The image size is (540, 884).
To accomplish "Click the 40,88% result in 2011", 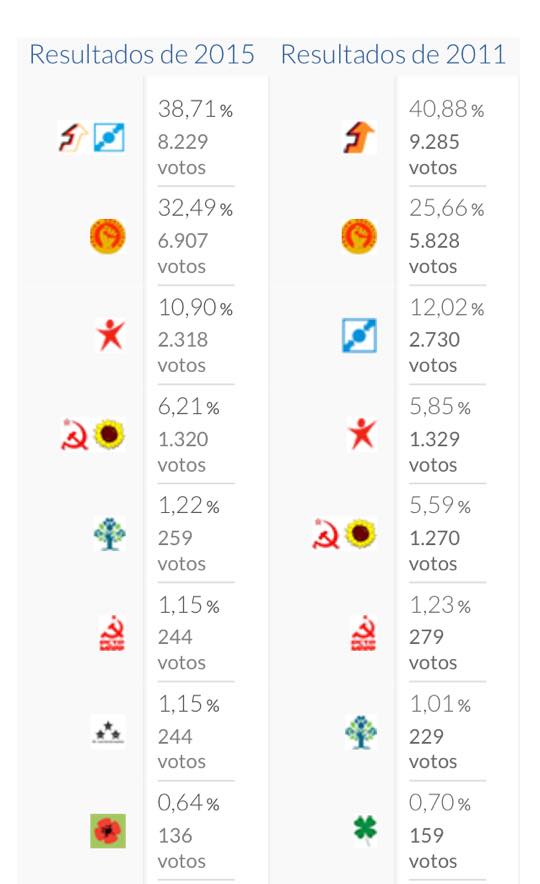I will [446, 109].
